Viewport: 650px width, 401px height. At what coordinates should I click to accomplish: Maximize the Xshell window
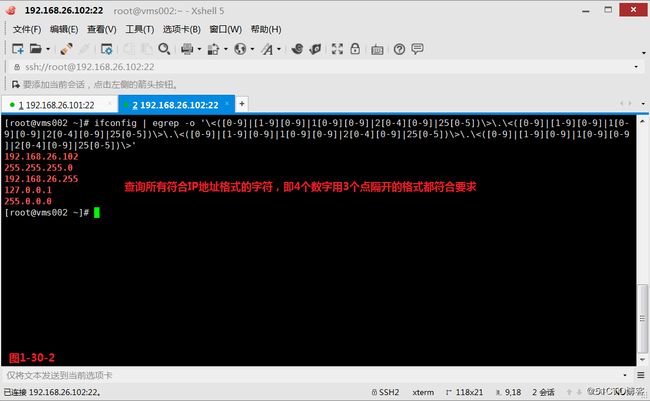(608, 10)
